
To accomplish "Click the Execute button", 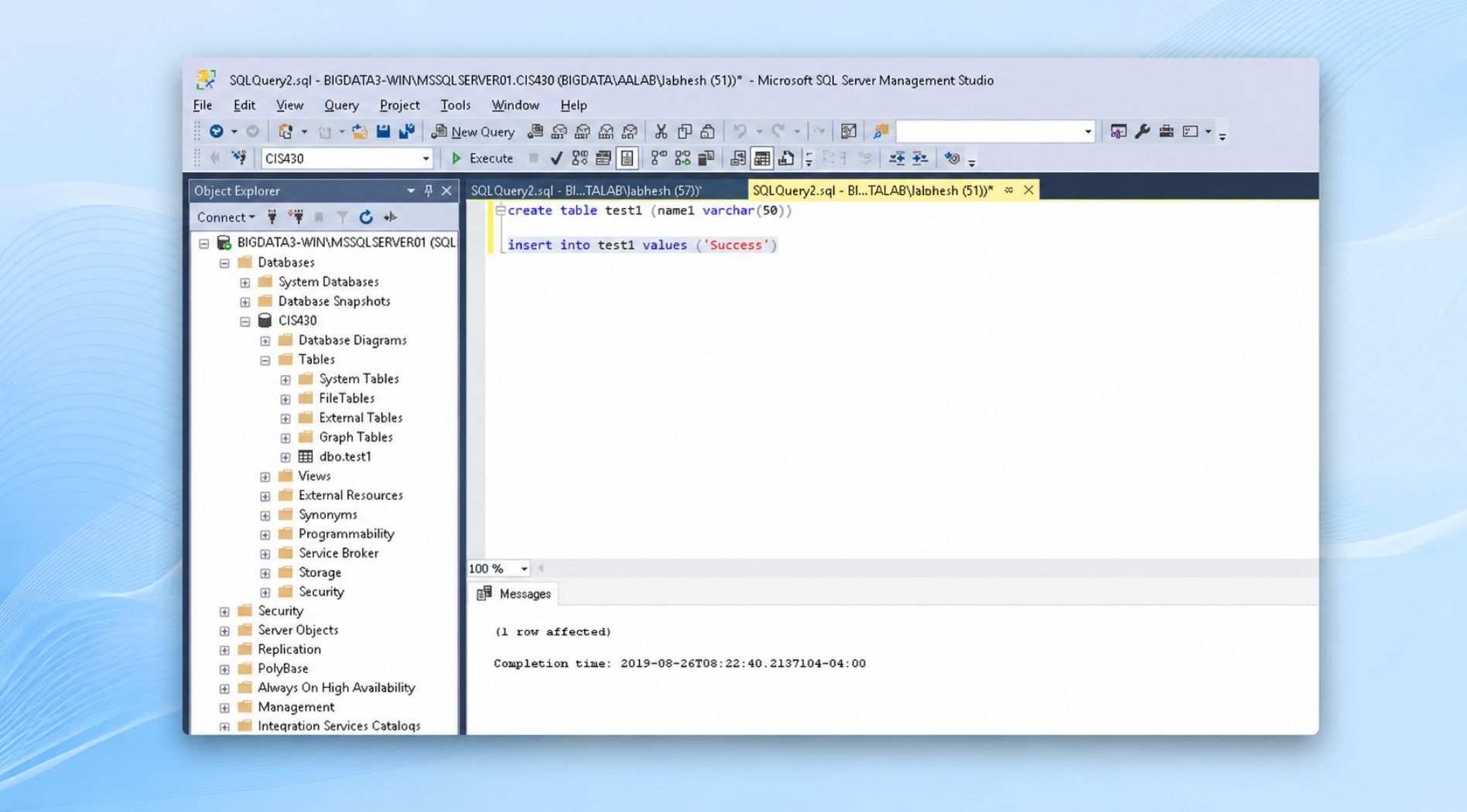I will (482, 159).
